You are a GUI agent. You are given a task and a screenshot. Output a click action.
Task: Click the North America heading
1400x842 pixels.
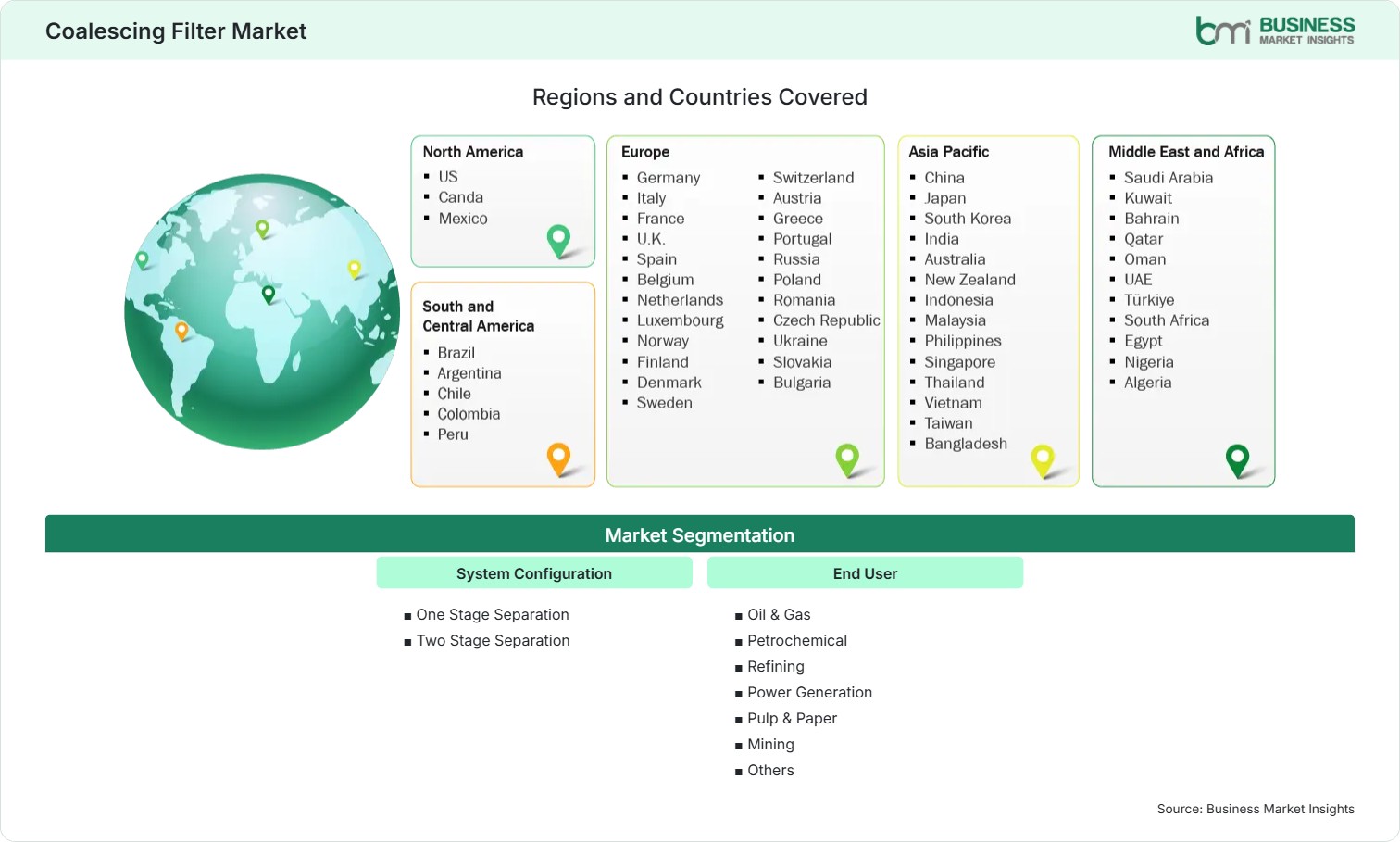pyautogui.click(x=473, y=152)
